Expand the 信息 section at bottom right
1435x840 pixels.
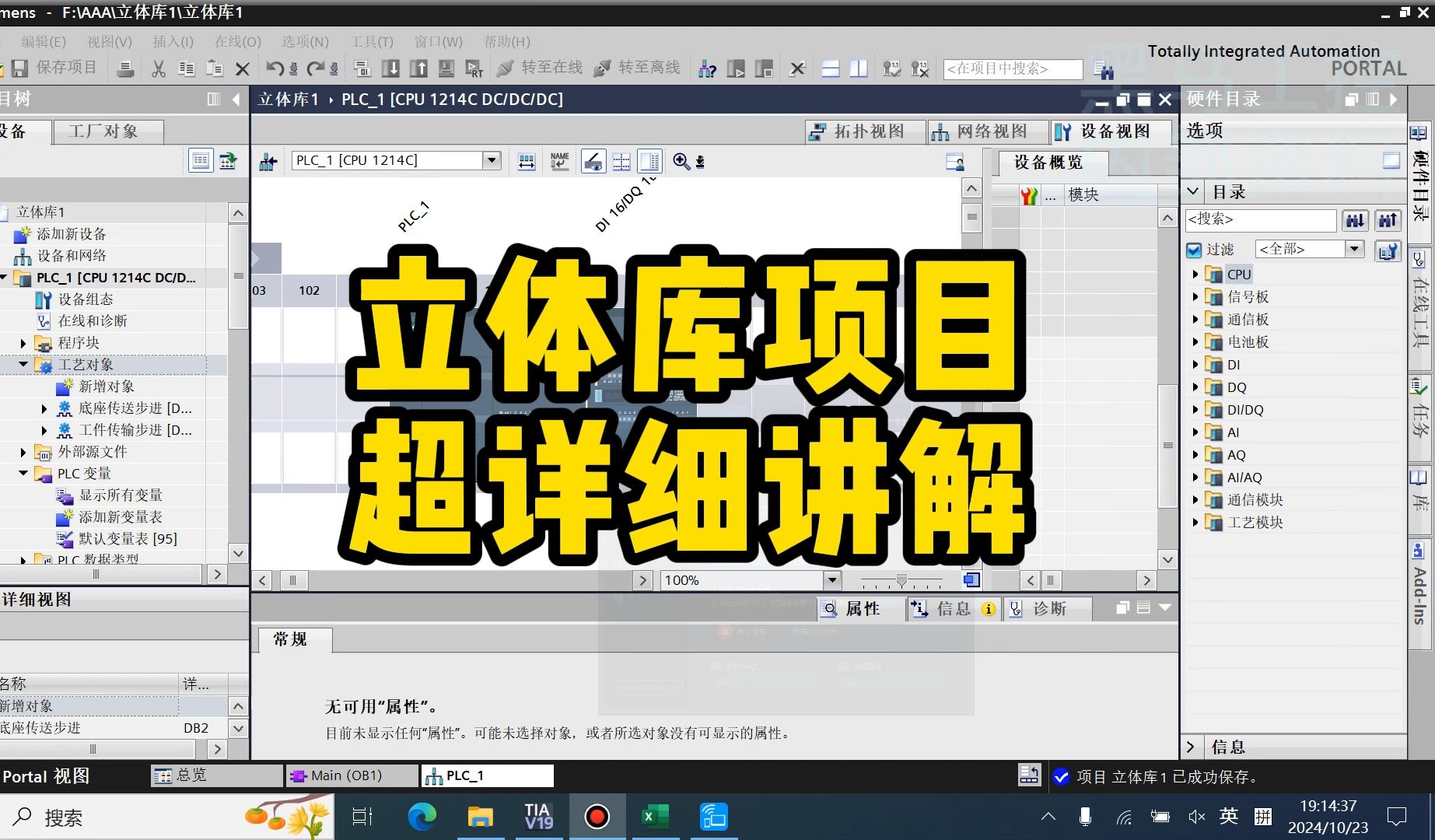coord(1191,747)
